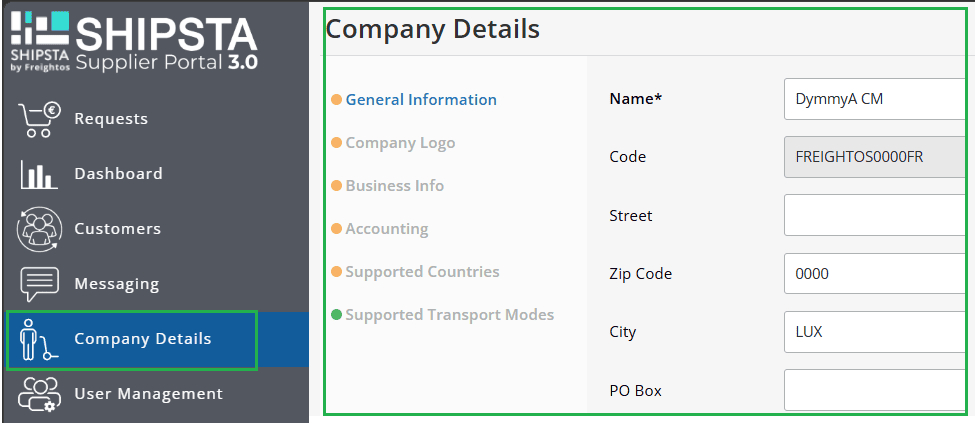The image size is (975, 423).
Task: Click the empty PO Box field
Action: 875,390
